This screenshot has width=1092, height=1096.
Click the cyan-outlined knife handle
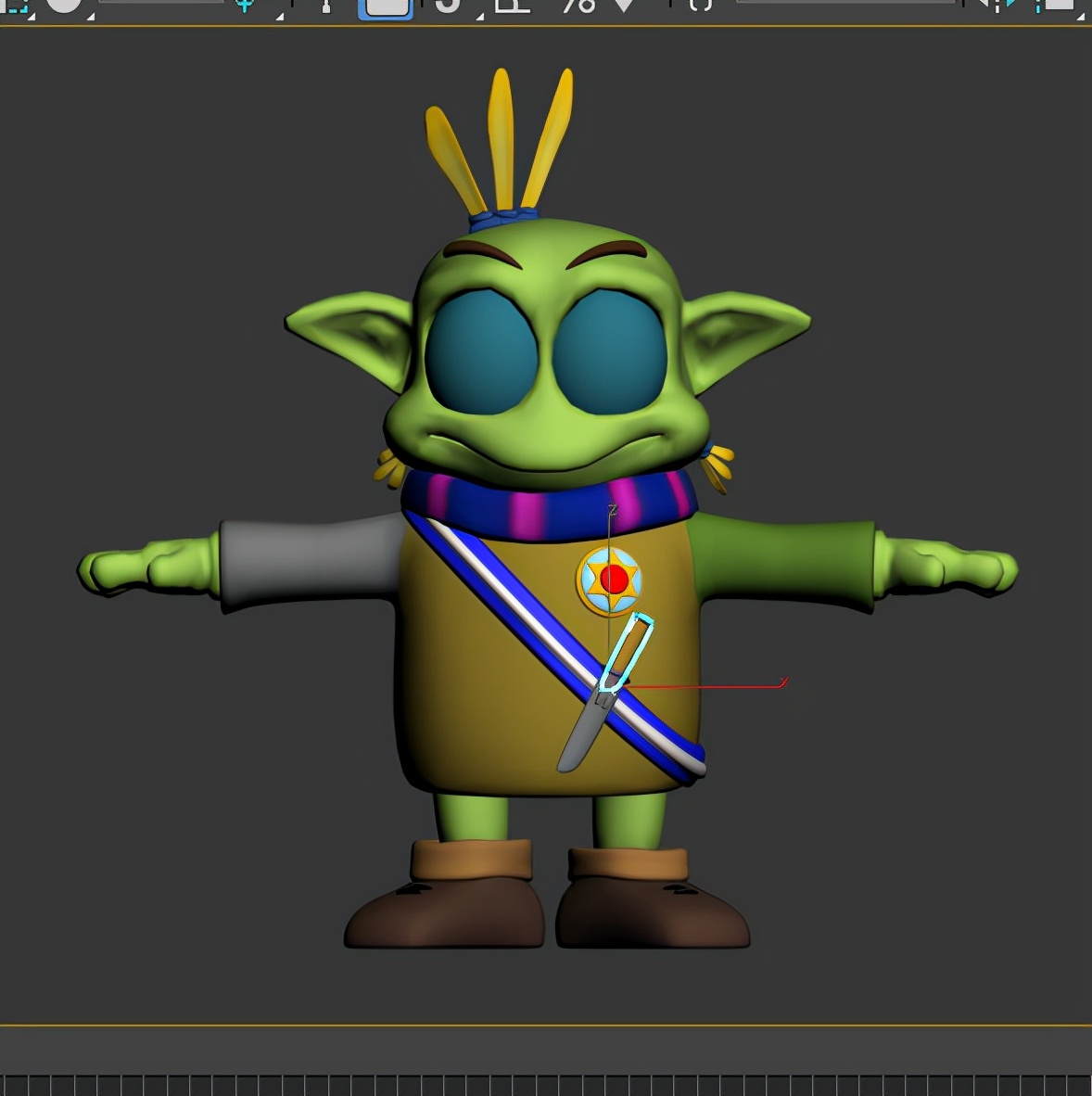pyautogui.click(x=627, y=652)
